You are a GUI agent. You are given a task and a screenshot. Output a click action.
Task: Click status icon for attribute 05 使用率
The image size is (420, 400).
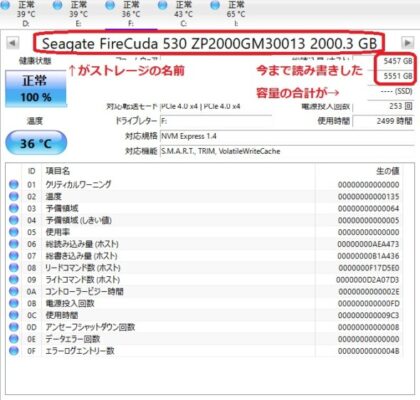coord(14,232)
